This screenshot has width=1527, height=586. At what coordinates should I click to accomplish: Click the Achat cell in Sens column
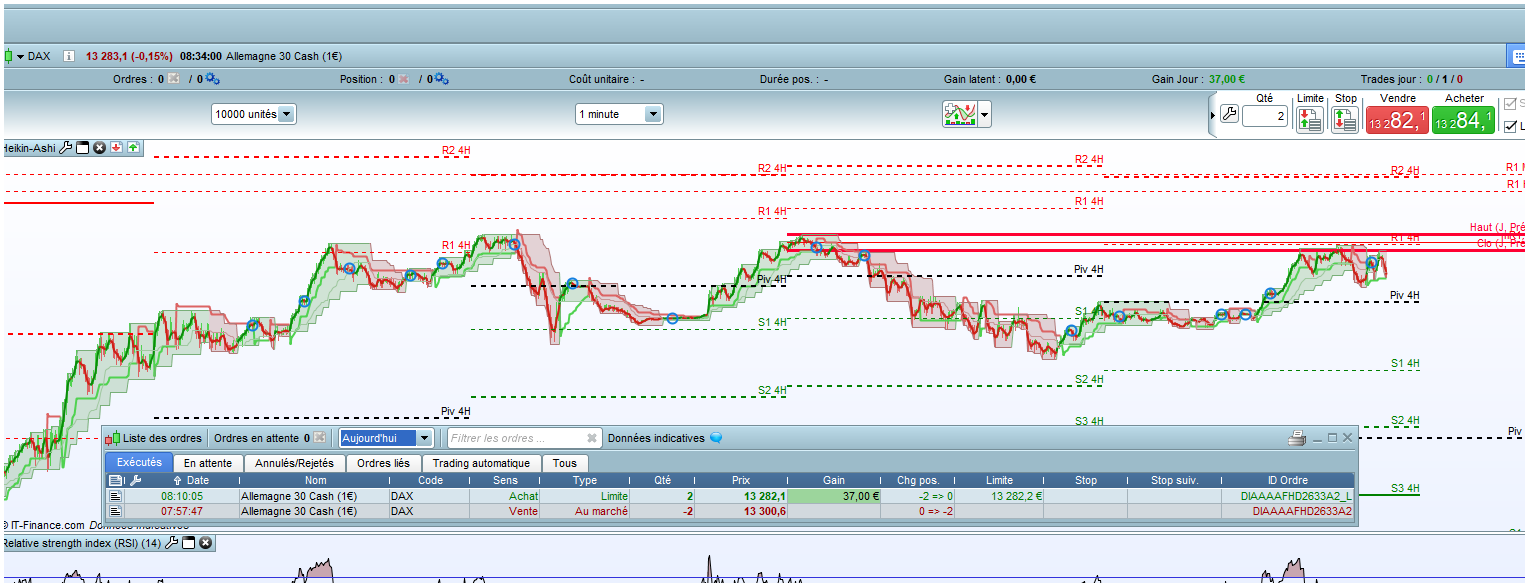(505, 496)
